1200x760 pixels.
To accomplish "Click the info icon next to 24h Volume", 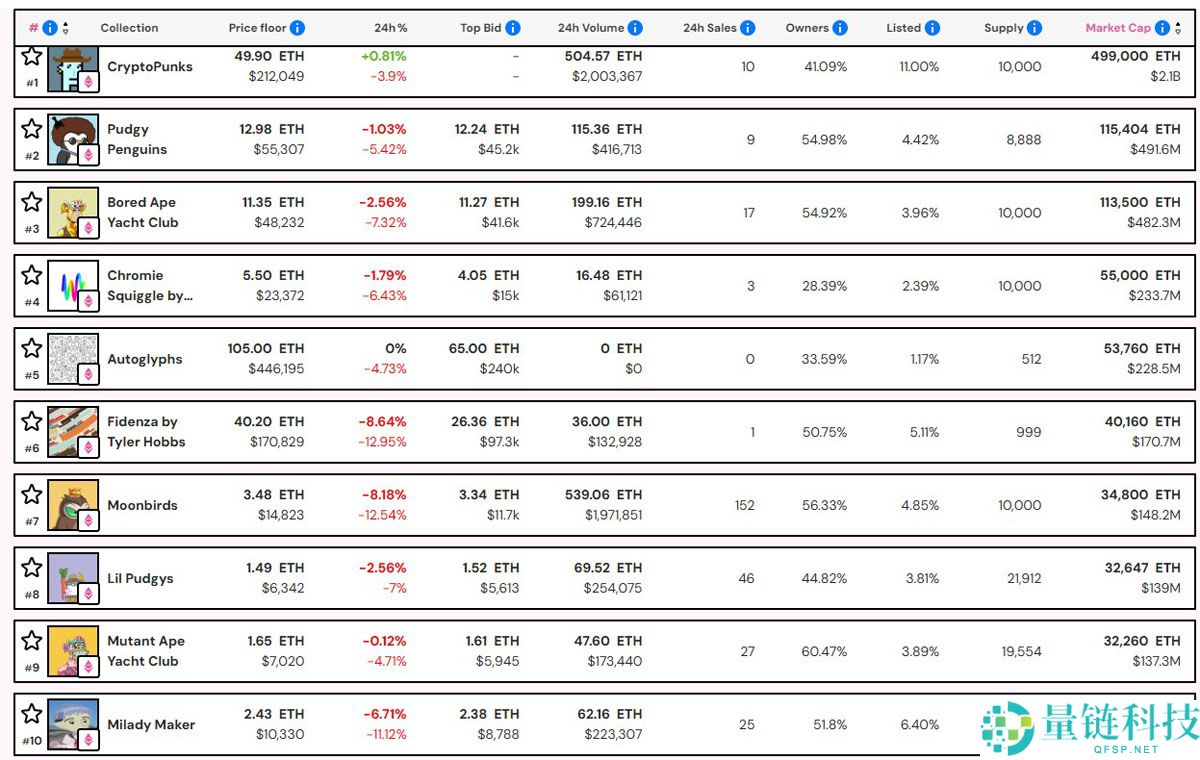I will 637,28.
